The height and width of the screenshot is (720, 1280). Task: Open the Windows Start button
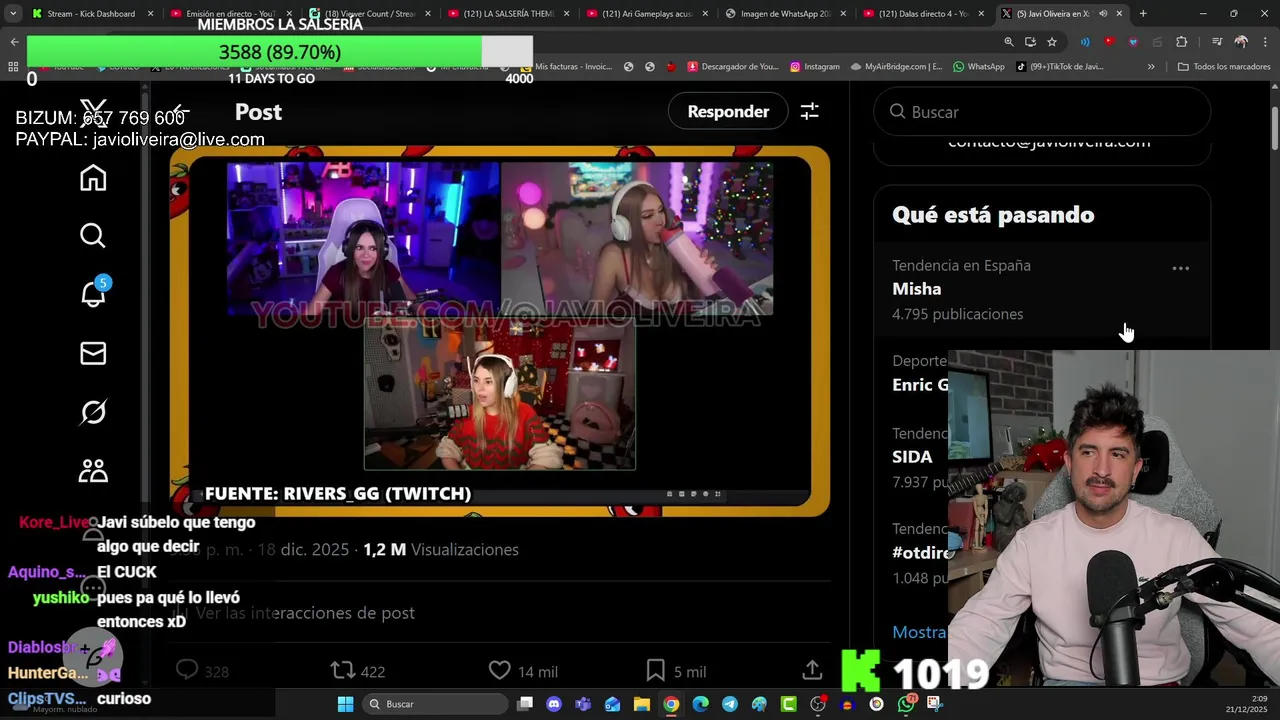tap(345, 704)
